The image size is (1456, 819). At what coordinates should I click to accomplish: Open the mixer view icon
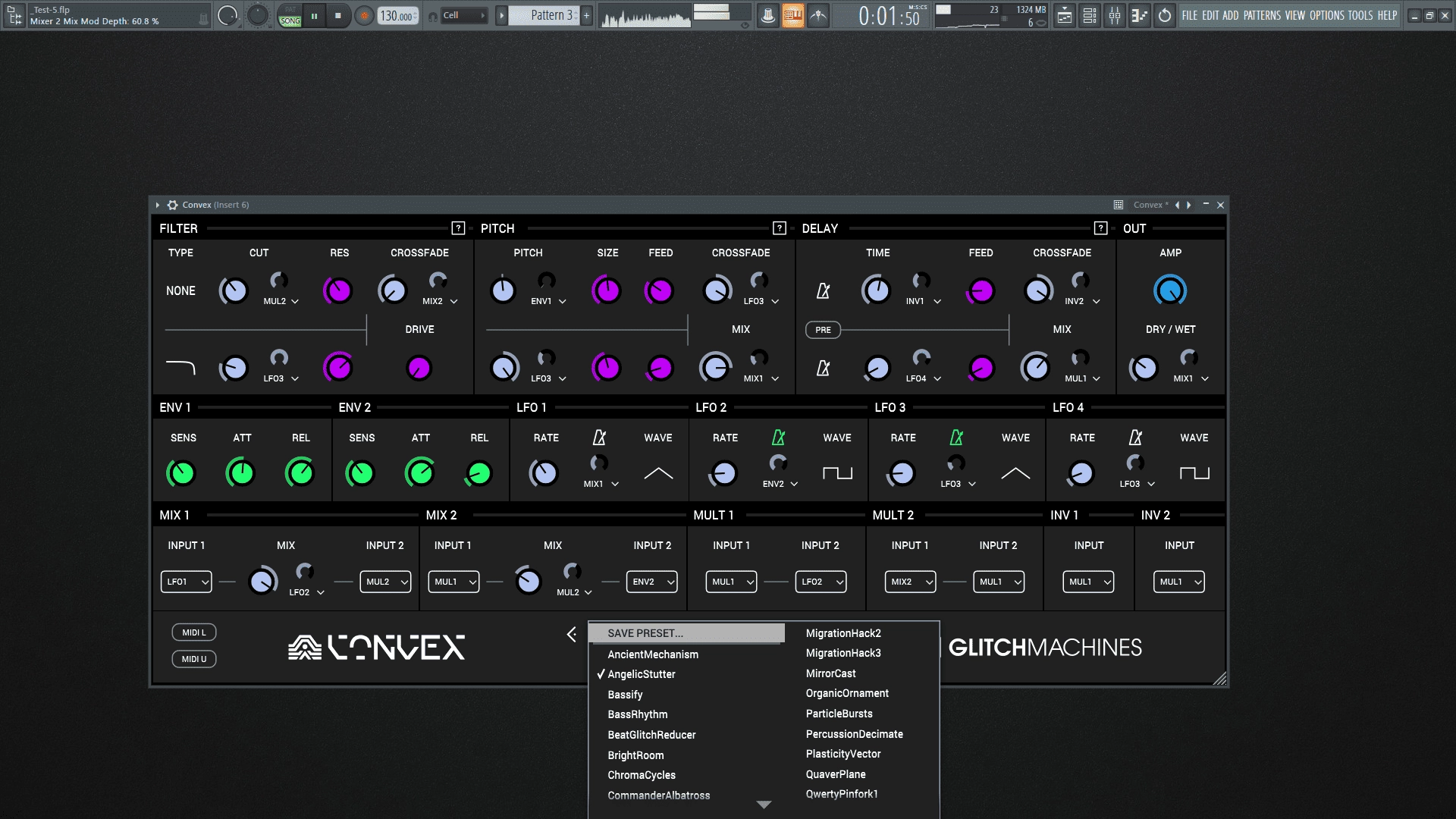coord(1115,15)
